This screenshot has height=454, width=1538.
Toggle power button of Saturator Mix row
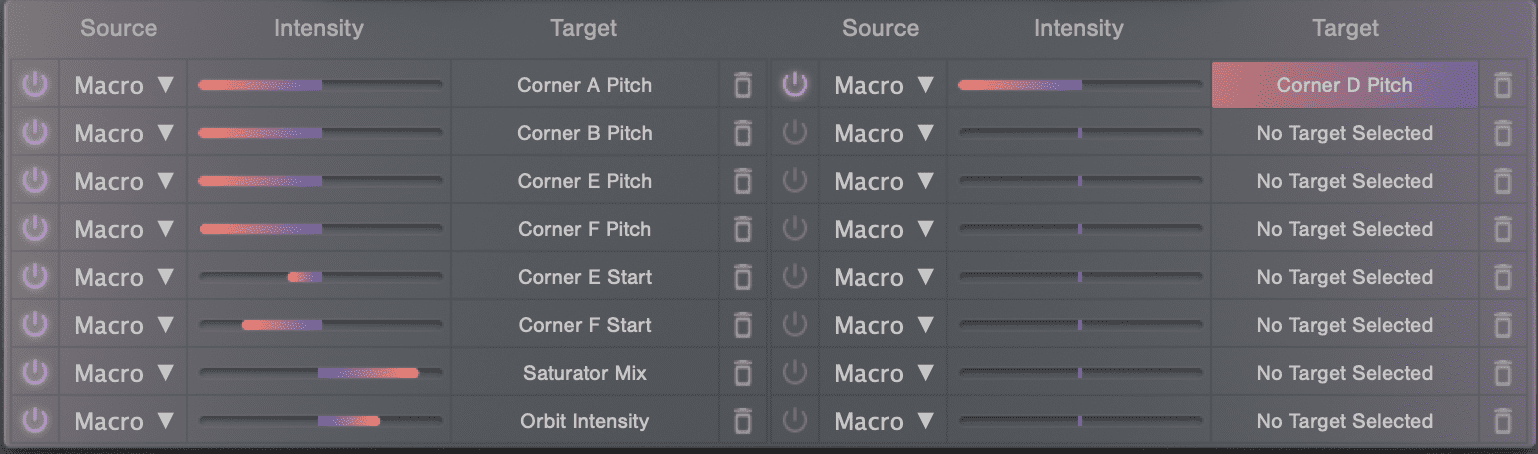tap(35, 373)
